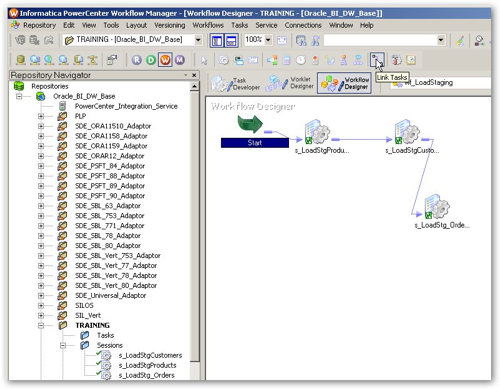Collapse the Sessions node under TRAINING
500x389 pixels.
(63, 346)
